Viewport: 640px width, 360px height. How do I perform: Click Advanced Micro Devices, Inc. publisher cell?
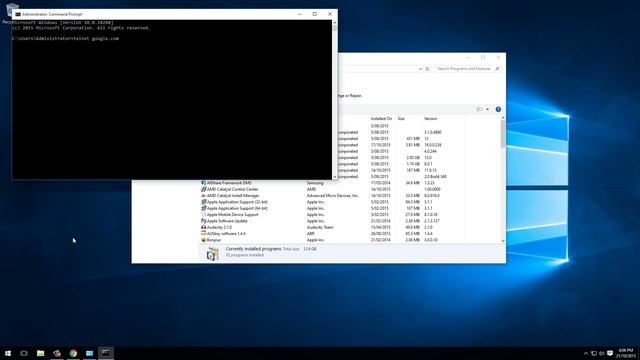pyautogui.click(x=333, y=196)
